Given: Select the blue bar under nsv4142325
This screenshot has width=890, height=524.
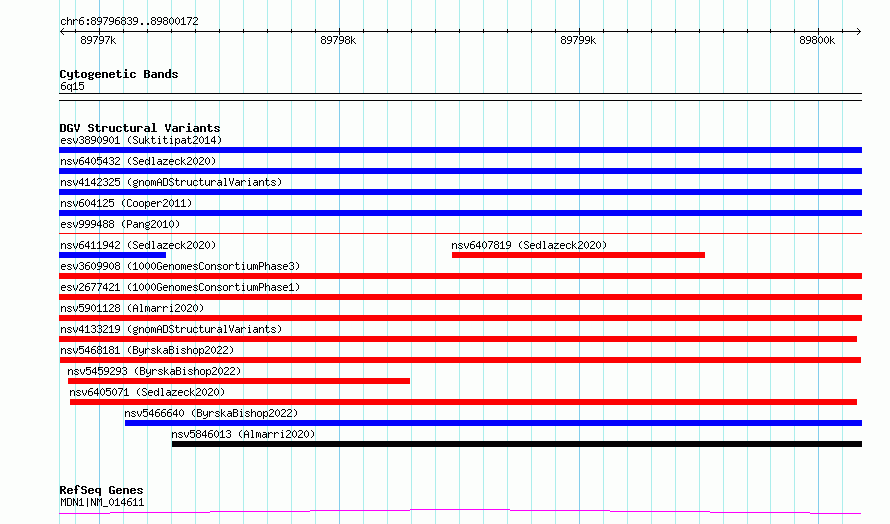Looking at the screenshot, I should coord(460,192).
